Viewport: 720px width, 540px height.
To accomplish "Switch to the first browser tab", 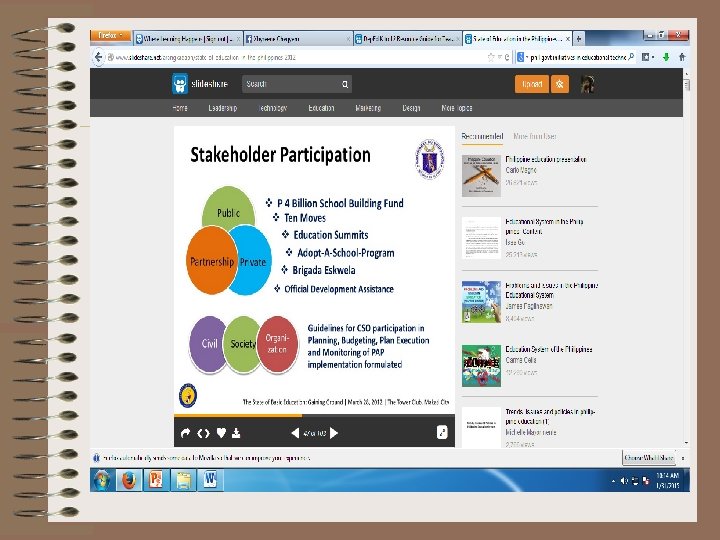I will point(188,39).
